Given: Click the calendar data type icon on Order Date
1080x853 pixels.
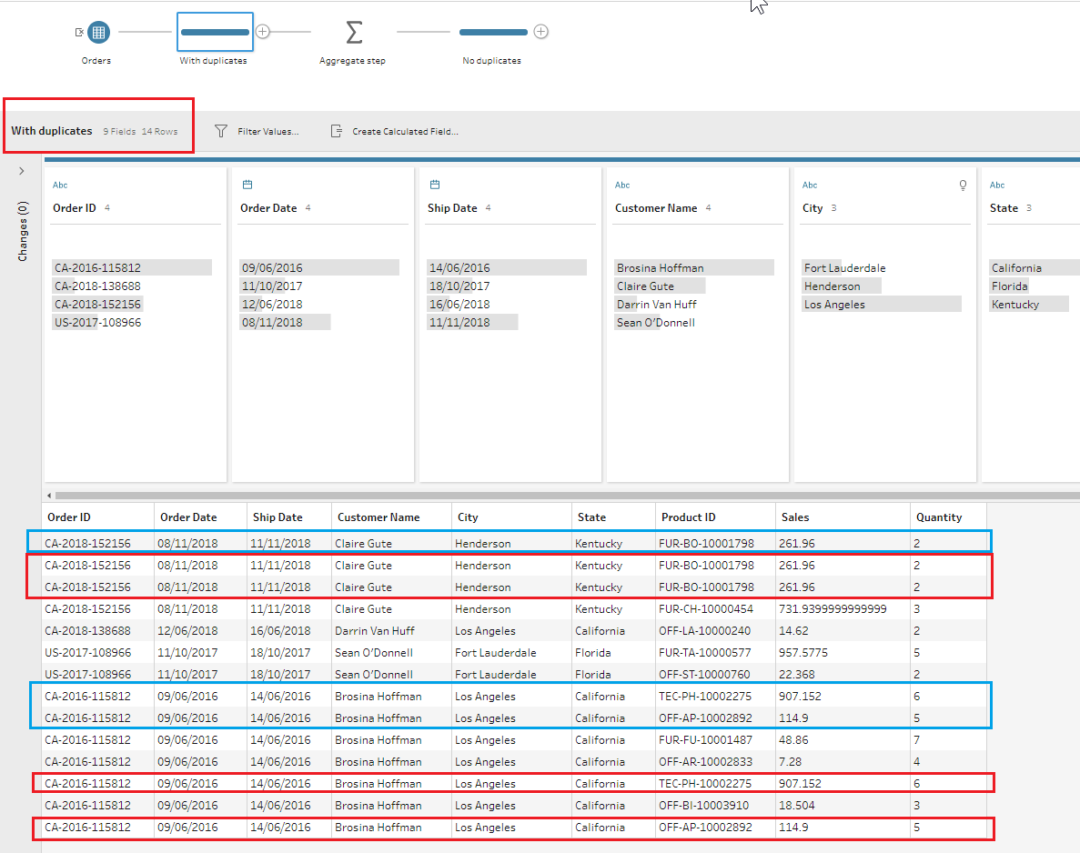Looking at the screenshot, I should 247,184.
